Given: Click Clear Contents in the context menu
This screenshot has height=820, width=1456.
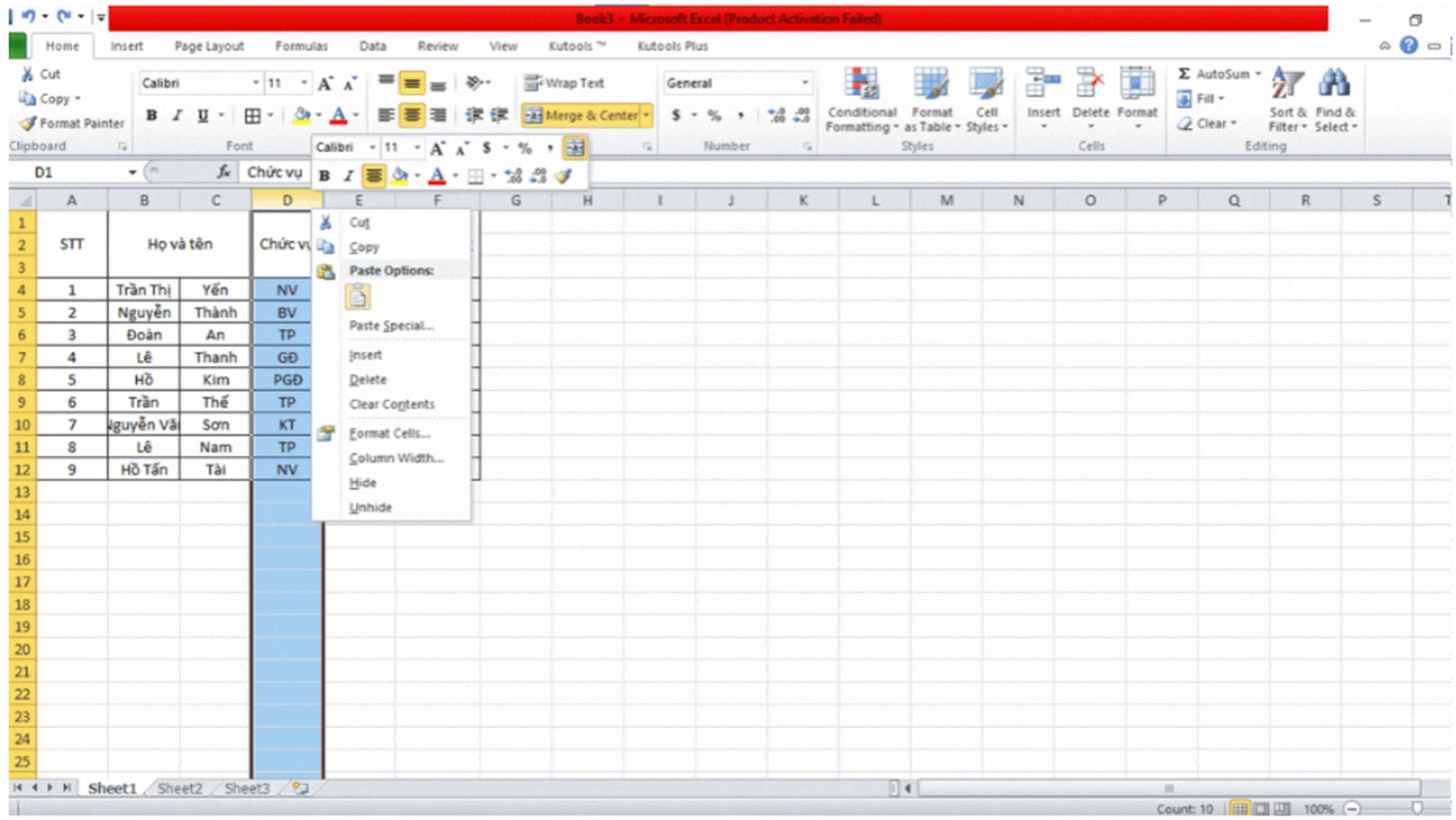Looking at the screenshot, I should [x=391, y=404].
